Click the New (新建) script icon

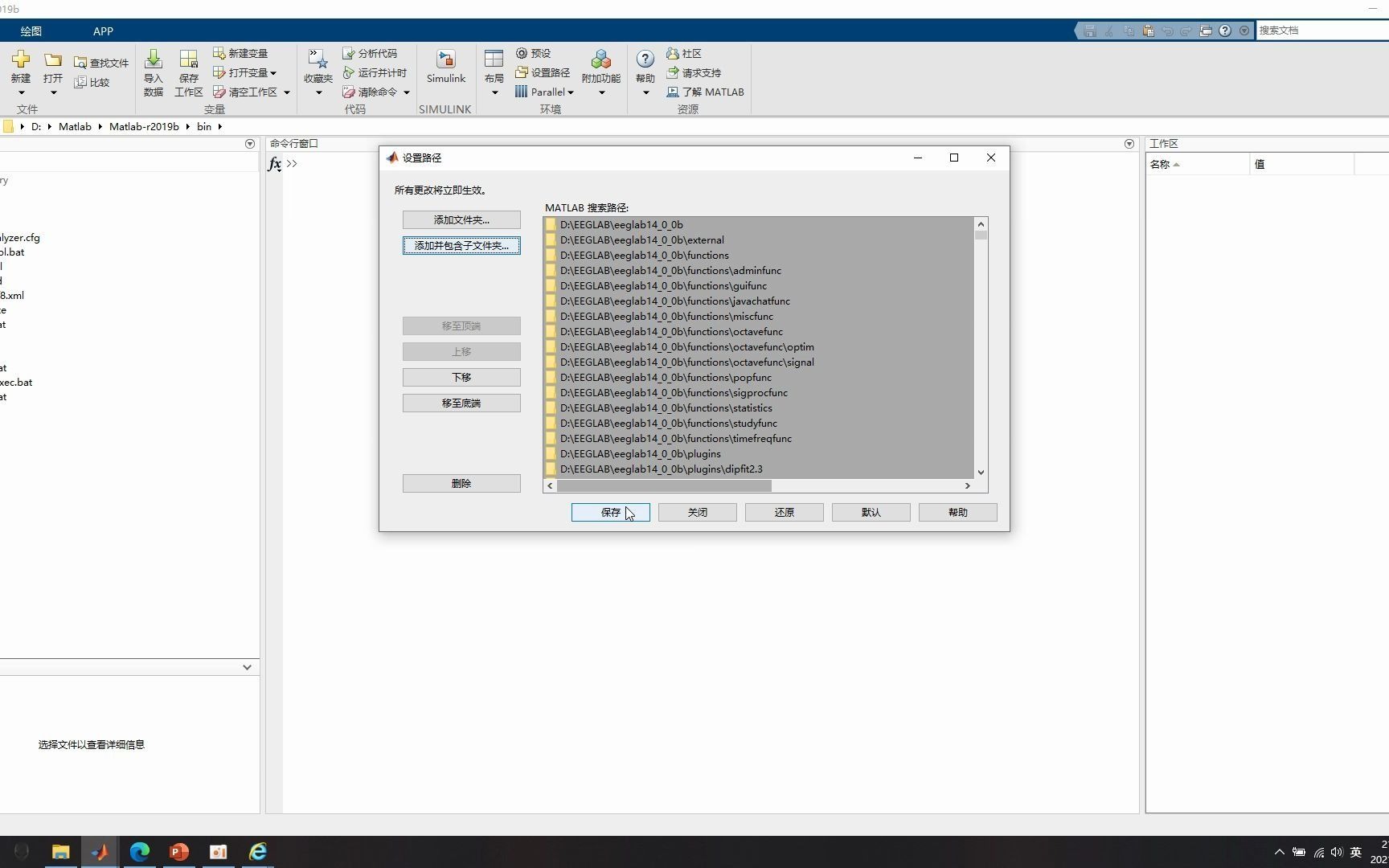pyautogui.click(x=21, y=59)
